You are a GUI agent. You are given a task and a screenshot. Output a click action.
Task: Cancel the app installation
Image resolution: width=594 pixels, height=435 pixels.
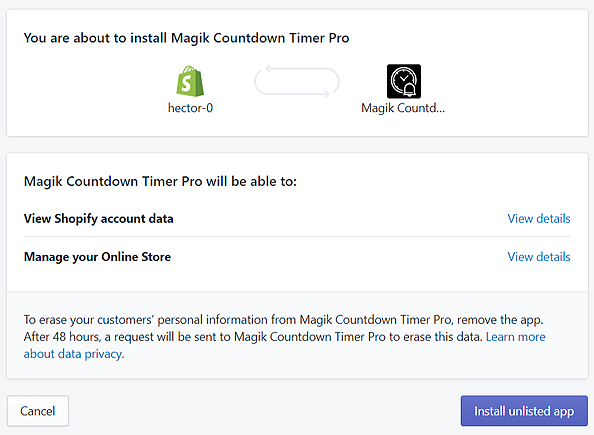pyautogui.click(x=38, y=411)
